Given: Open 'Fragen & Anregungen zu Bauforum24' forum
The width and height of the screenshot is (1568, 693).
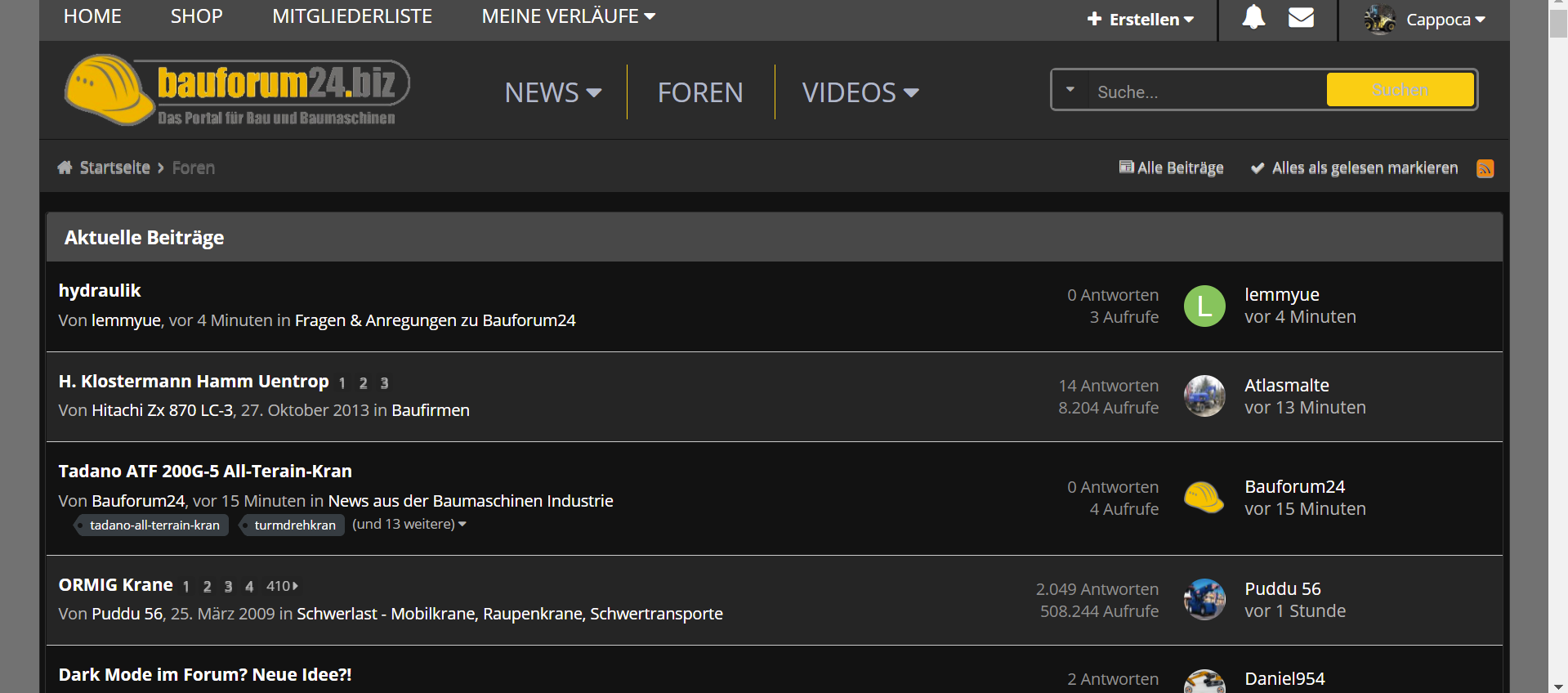Looking at the screenshot, I should pyautogui.click(x=436, y=320).
